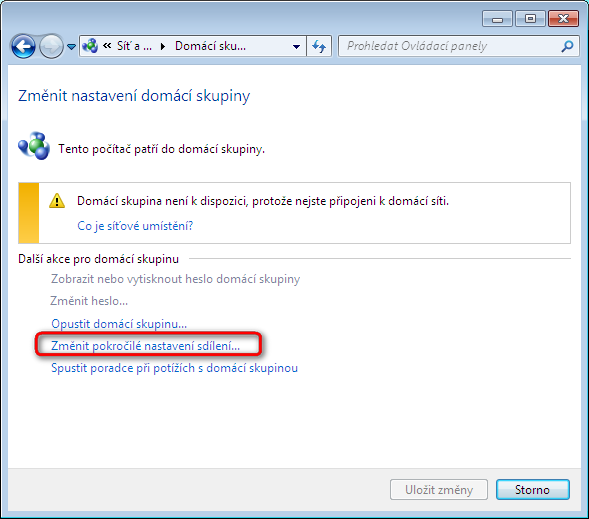This screenshot has height=519, width=589.
Task: Cancel with the Storno button
Action: 532,490
